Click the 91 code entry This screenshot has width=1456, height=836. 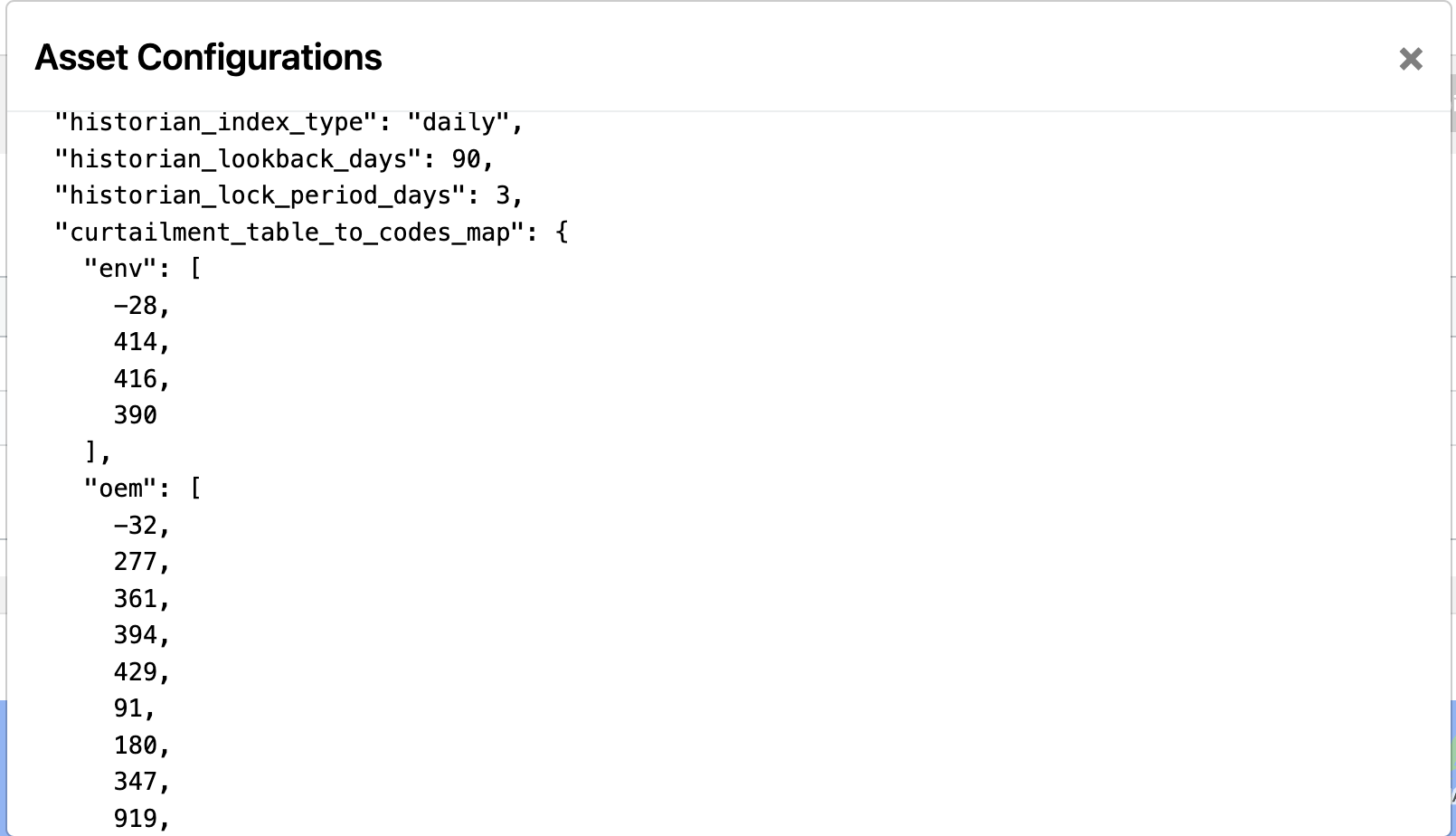point(128,708)
